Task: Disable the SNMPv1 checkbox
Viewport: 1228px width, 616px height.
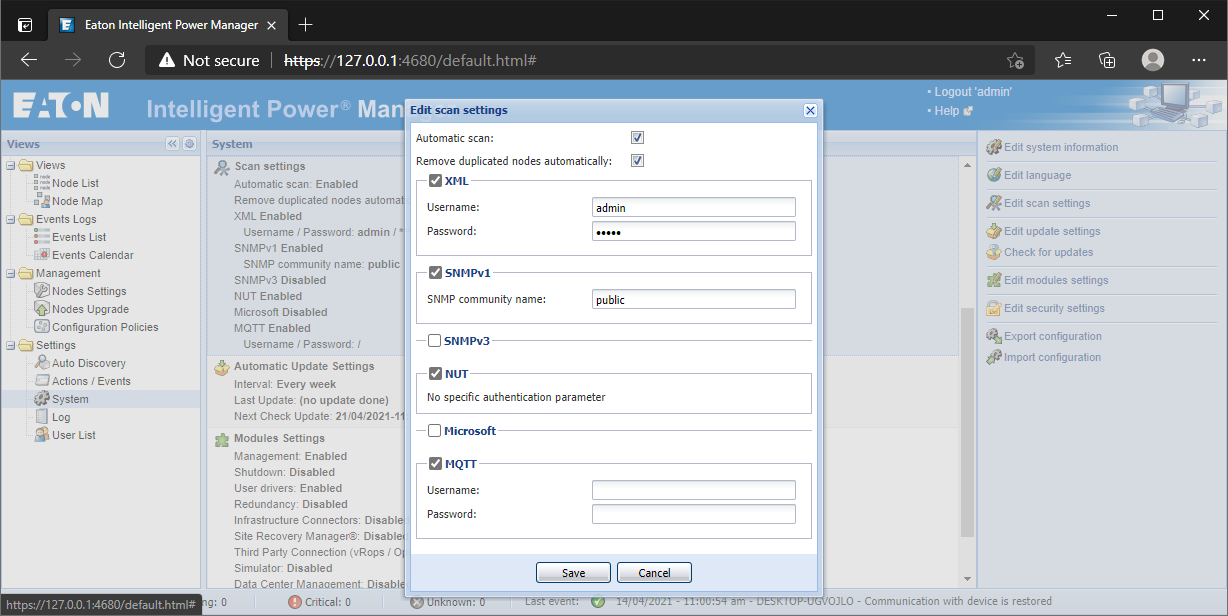Action: click(435, 272)
